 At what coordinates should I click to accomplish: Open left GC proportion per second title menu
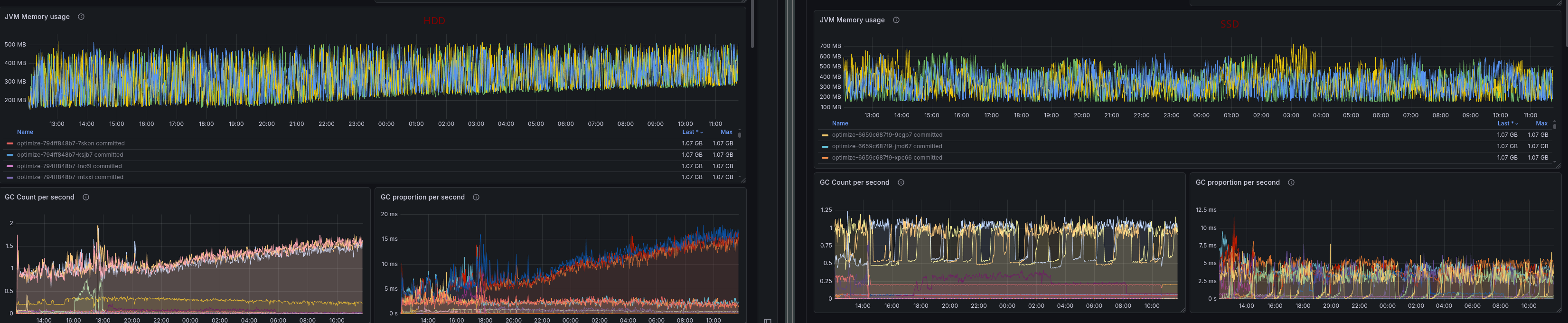click(423, 197)
